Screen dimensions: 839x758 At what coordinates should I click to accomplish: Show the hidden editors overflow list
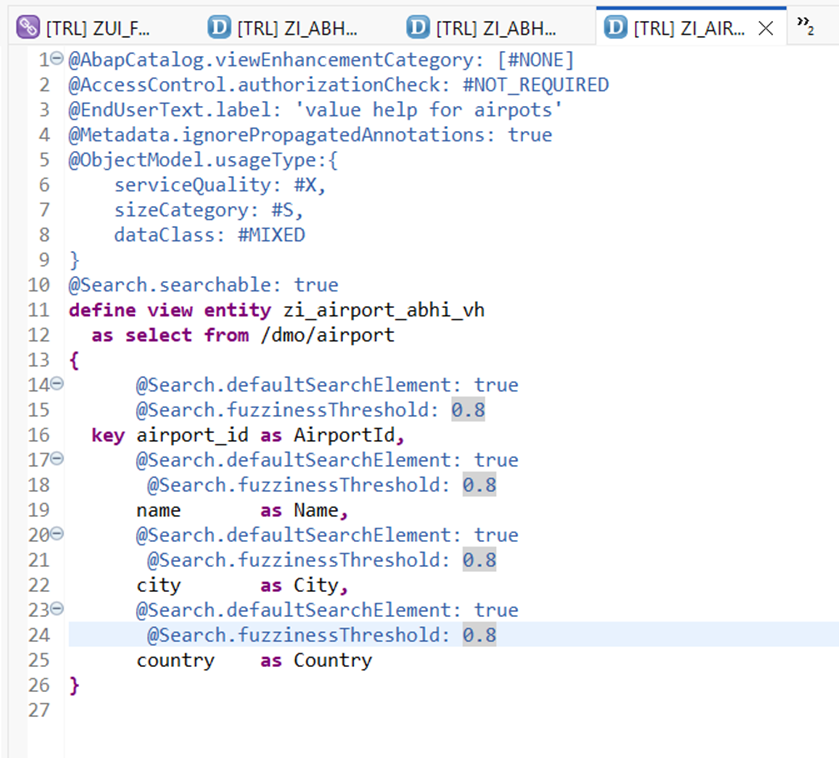(x=805, y=28)
